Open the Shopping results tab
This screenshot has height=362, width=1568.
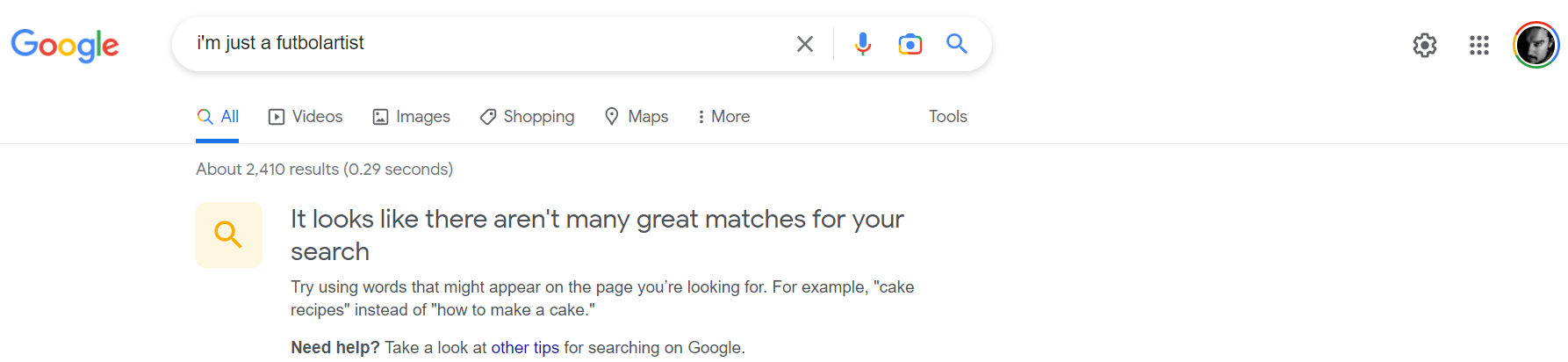(527, 117)
